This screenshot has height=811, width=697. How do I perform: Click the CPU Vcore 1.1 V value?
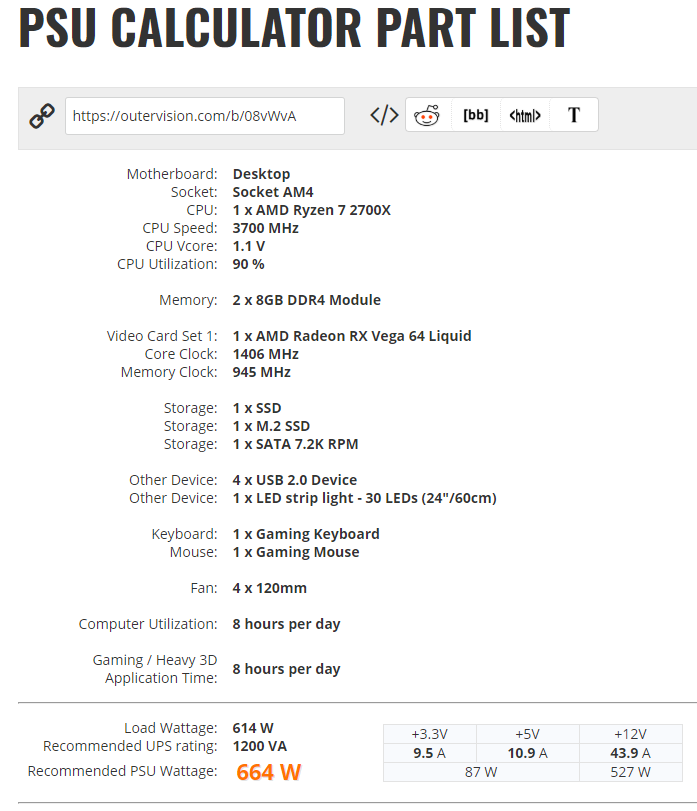pyautogui.click(x=249, y=246)
